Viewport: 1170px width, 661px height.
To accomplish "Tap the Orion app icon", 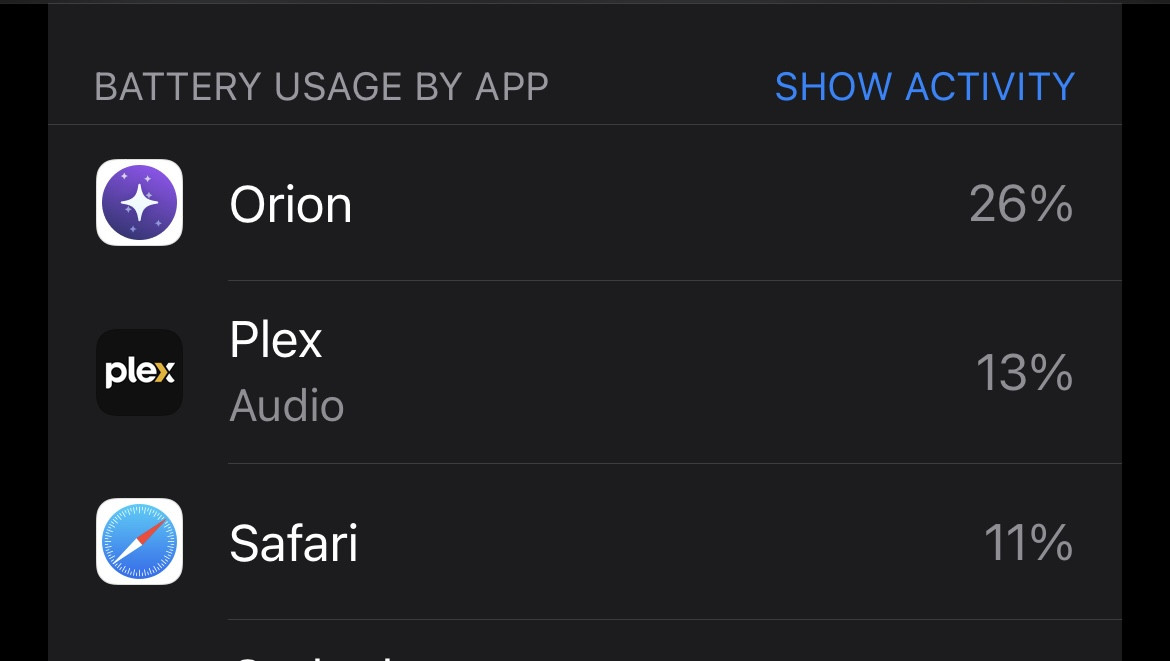I will click(139, 203).
